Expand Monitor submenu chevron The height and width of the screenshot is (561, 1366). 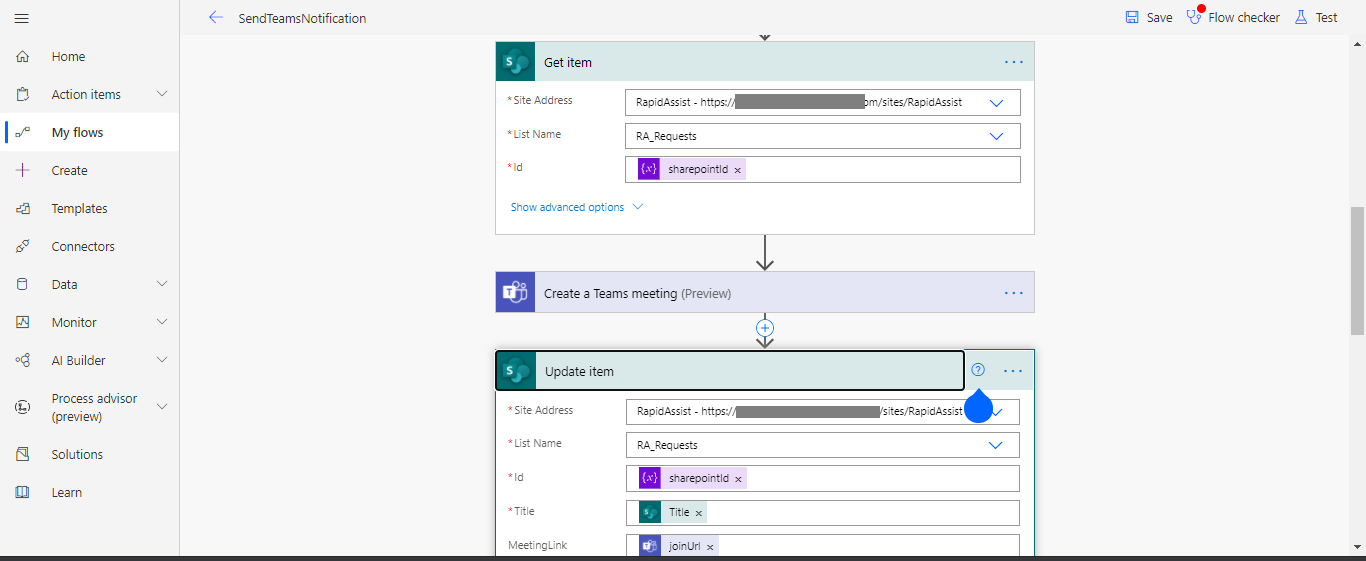pyautogui.click(x=162, y=322)
